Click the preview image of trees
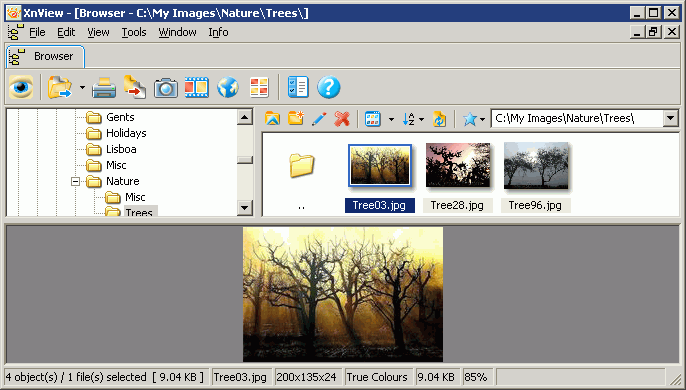 (343, 294)
